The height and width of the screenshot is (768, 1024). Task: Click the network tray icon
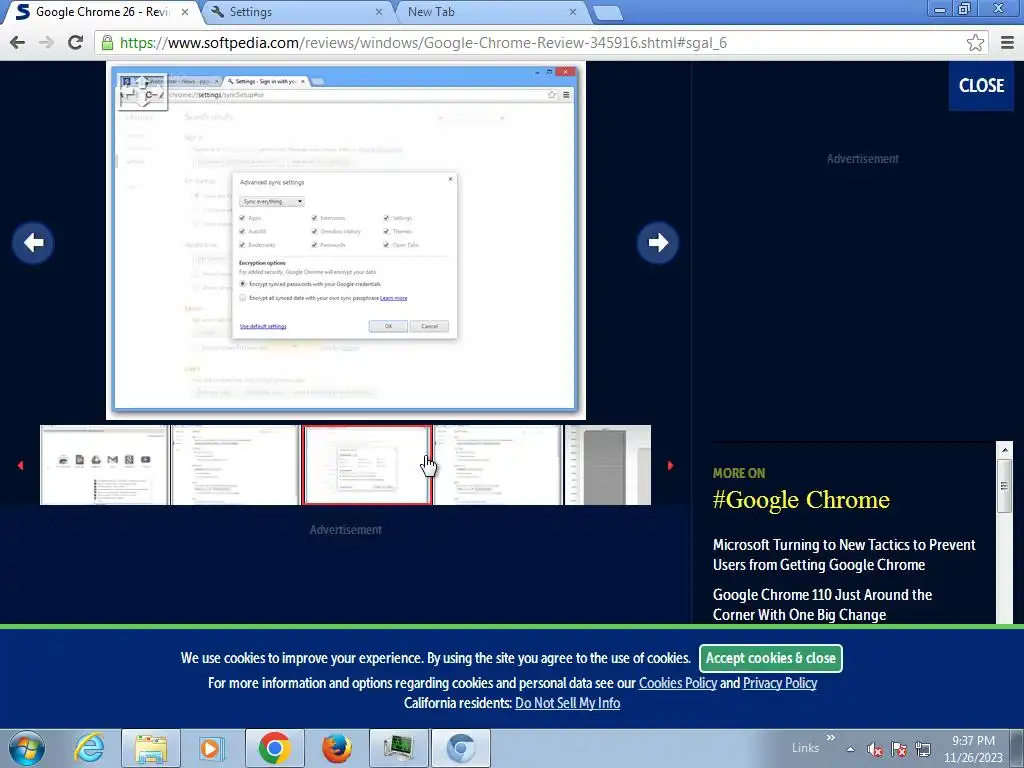[x=923, y=749]
